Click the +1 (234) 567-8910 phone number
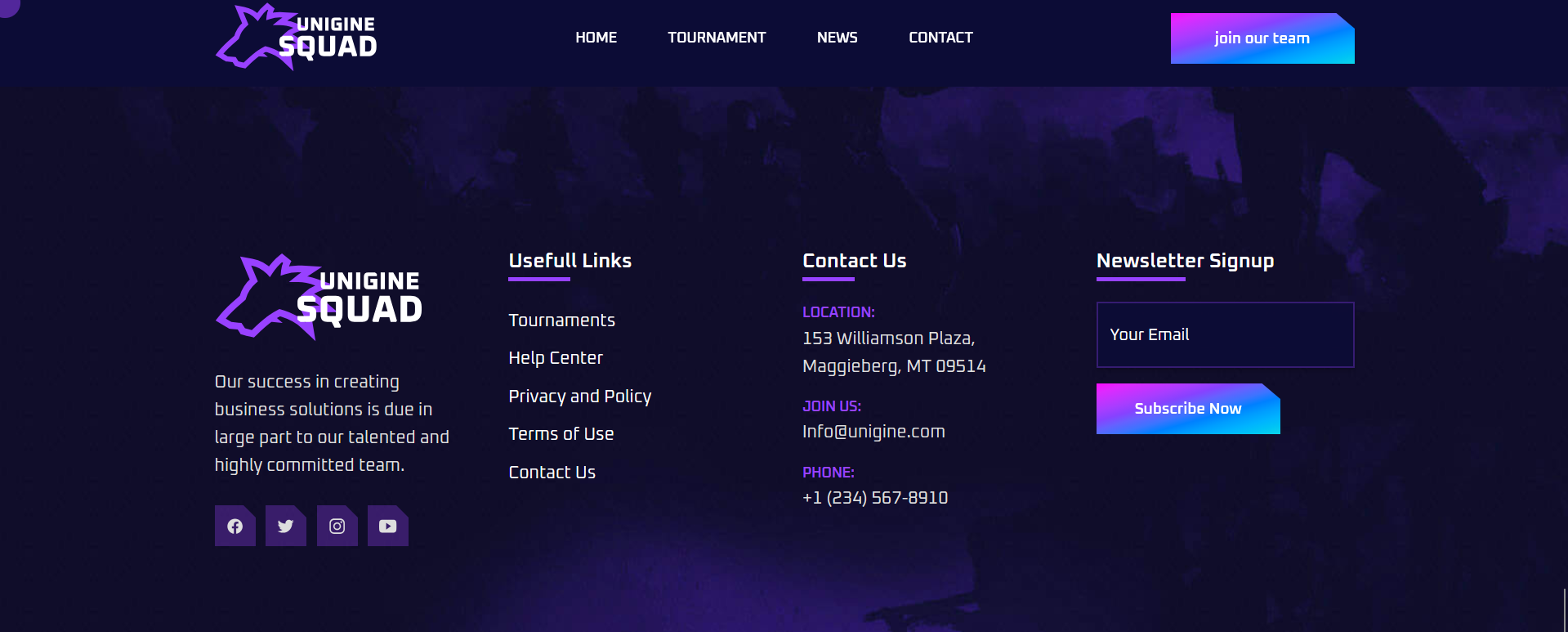Viewport: 1568px width, 632px height. click(x=875, y=498)
